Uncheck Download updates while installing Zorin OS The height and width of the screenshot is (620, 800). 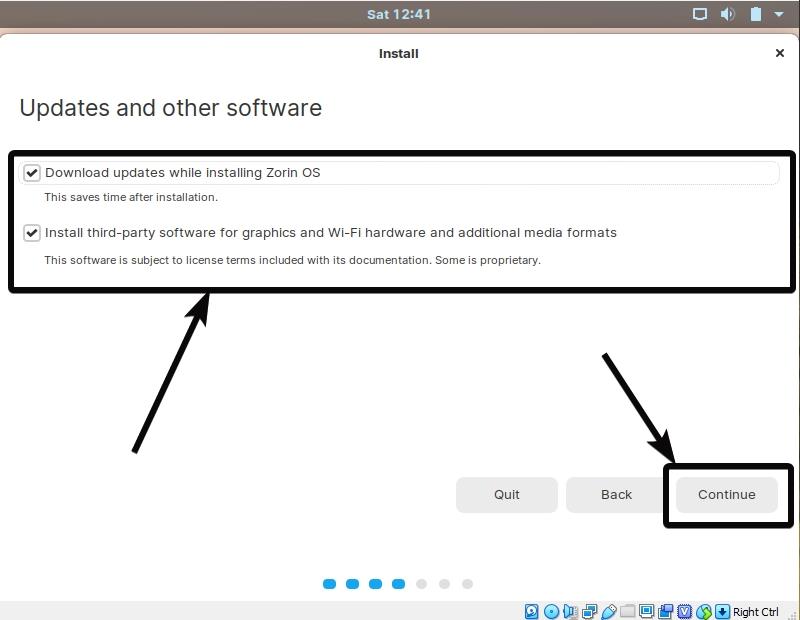(31, 172)
